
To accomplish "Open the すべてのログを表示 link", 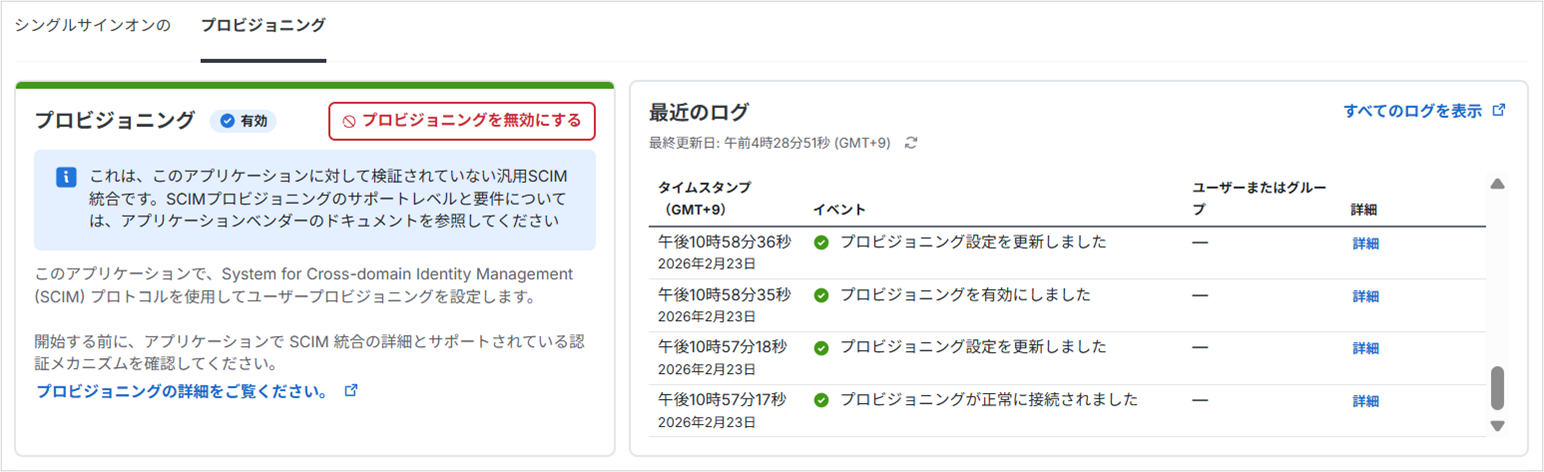I will click(x=1412, y=111).
